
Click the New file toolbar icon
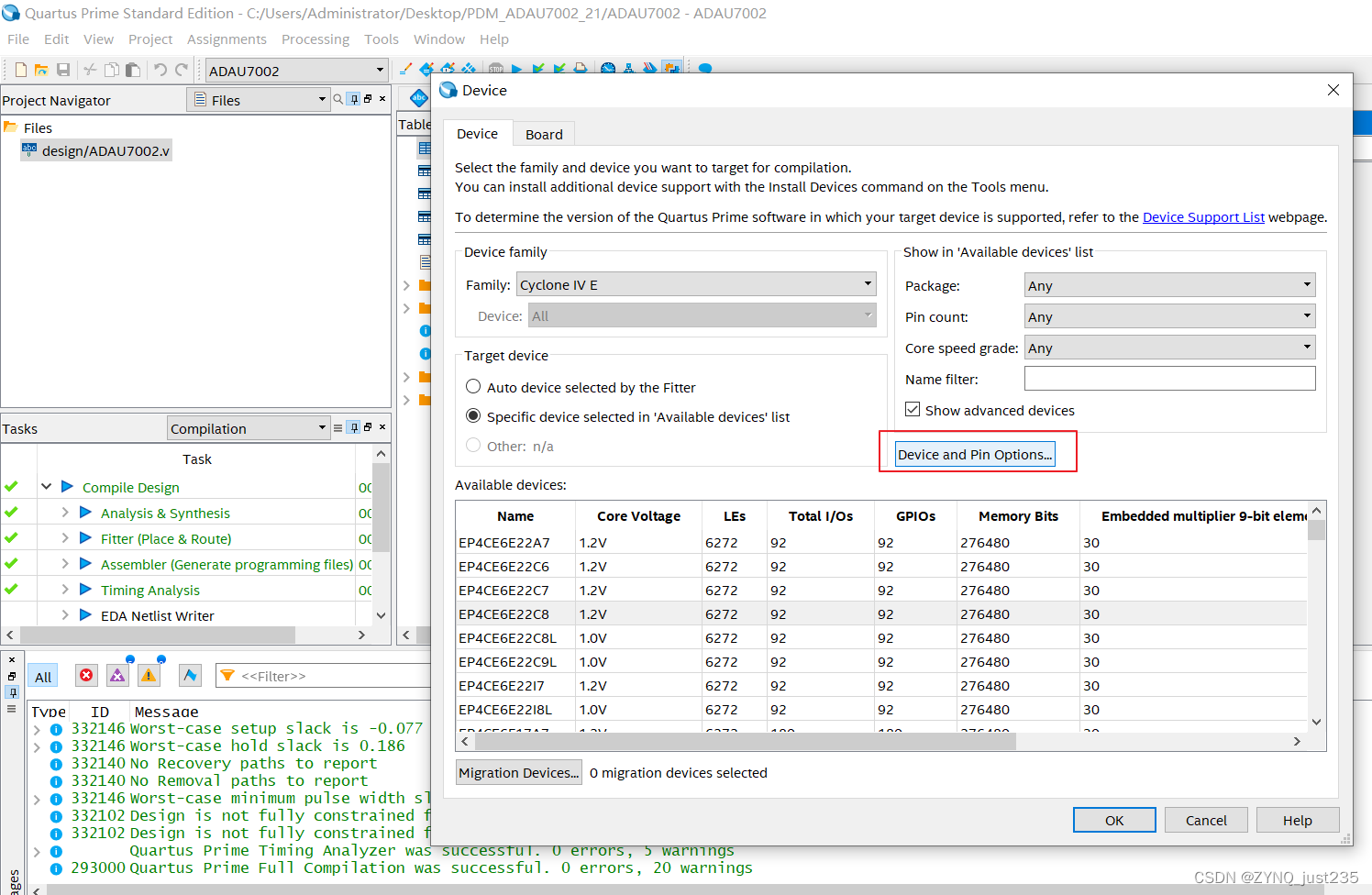point(20,70)
